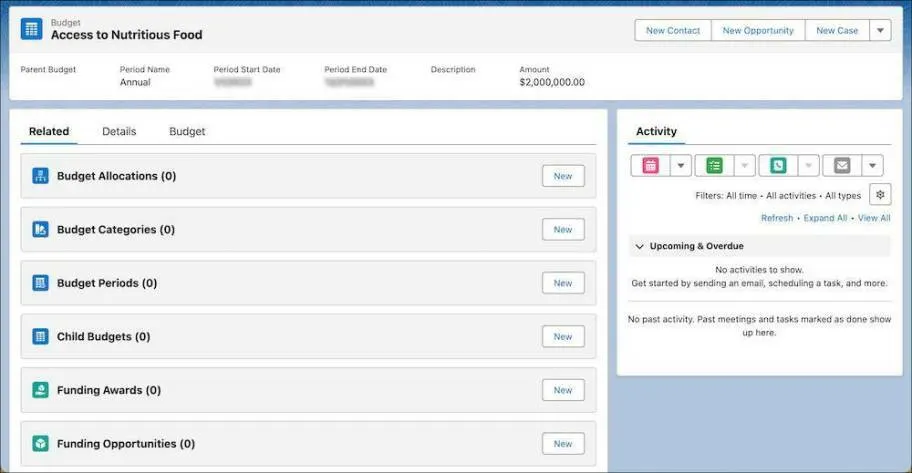Click the Filters: All time text
The width and height of the screenshot is (912, 473).
(x=726, y=195)
